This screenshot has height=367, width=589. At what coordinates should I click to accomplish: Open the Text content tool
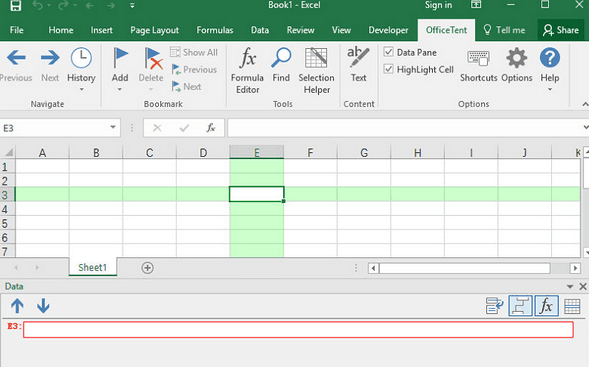(358, 65)
